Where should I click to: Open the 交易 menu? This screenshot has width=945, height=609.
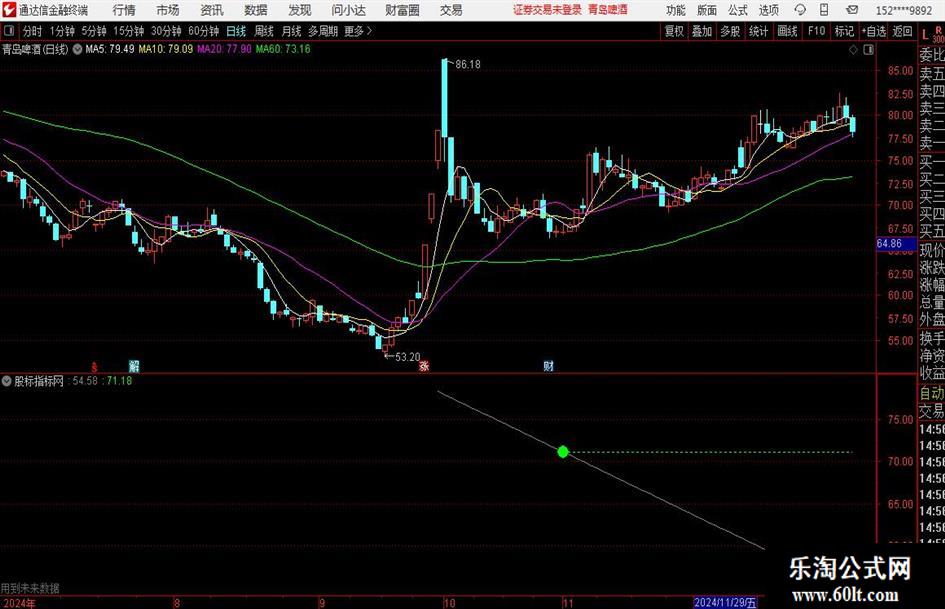click(451, 10)
